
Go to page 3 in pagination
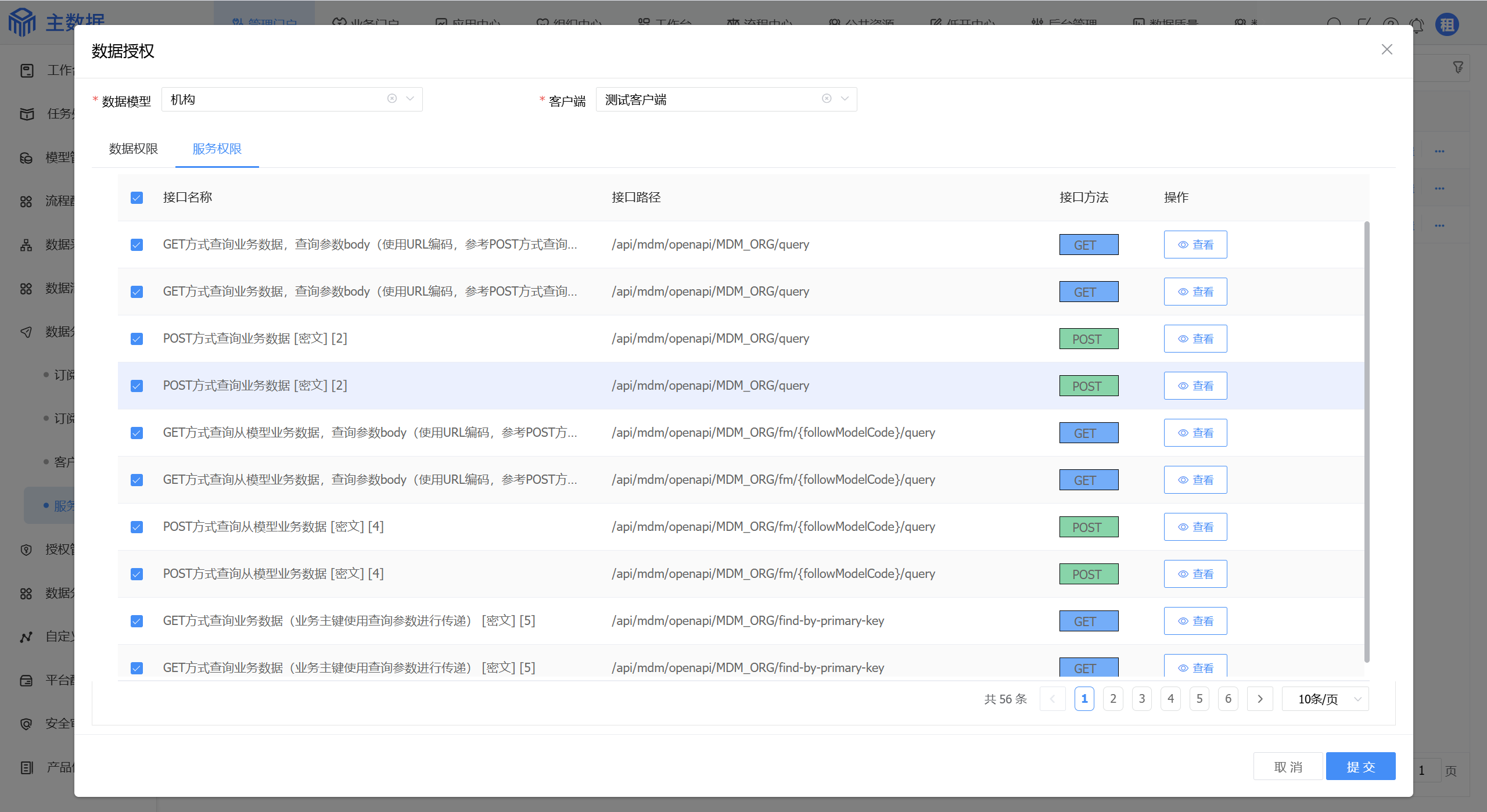tap(1142, 699)
